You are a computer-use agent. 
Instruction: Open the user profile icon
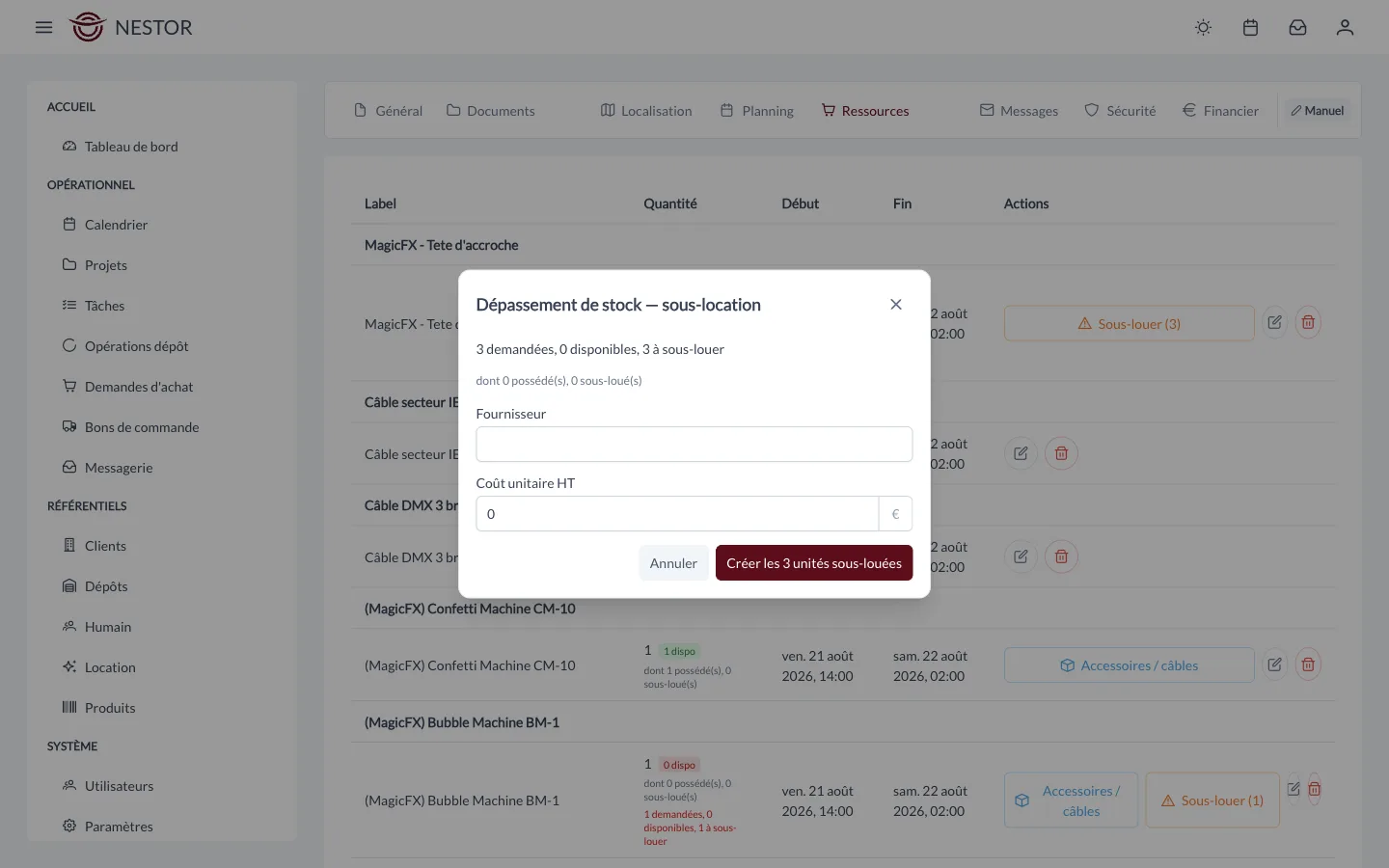[1345, 28]
